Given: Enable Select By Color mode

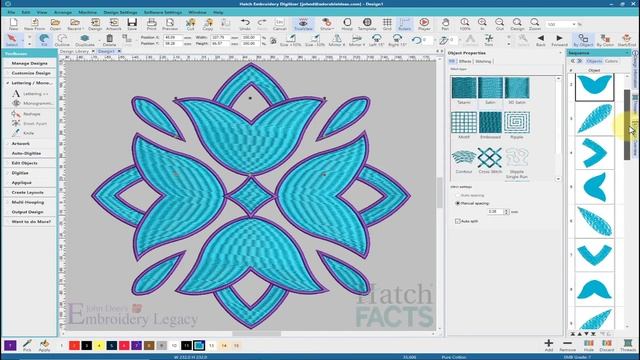Looking at the screenshot, I should (605, 40).
